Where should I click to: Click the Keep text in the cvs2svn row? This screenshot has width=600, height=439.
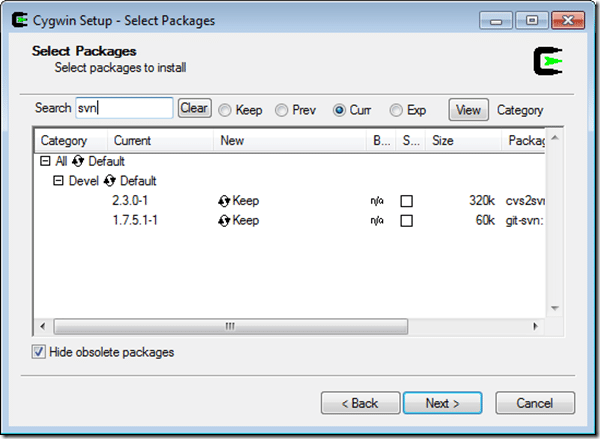tap(246, 201)
